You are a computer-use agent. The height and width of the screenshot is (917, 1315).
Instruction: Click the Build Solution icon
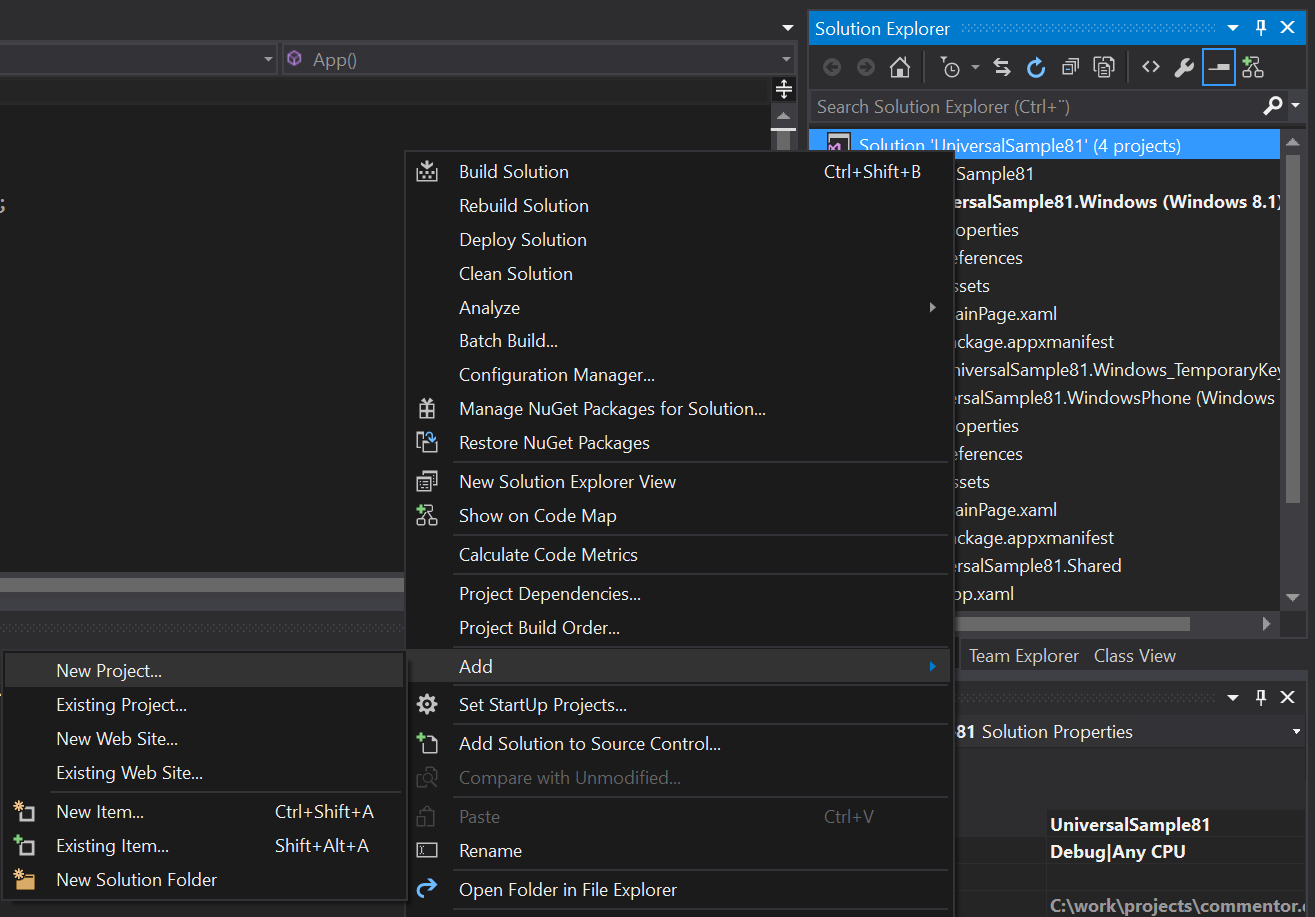pos(427,171)
